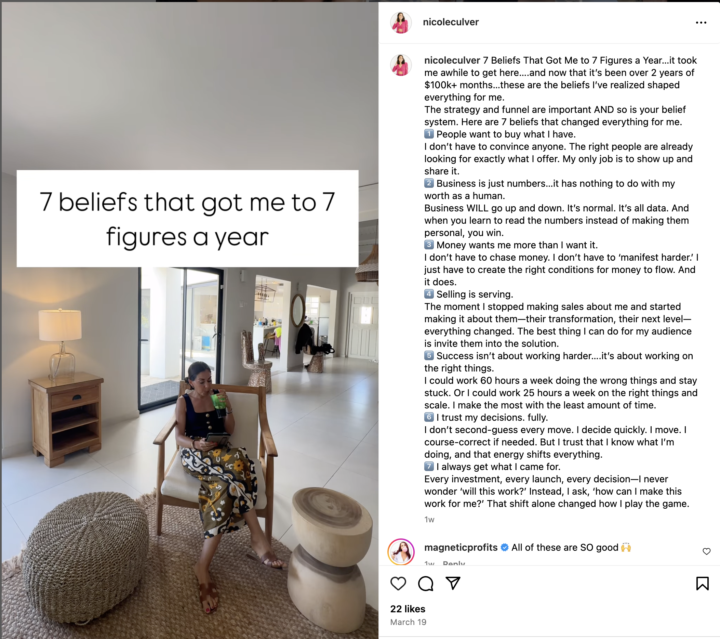720x639 pixels.
Task: Open the March 19 post date link
Action: [x=408, y=622]
